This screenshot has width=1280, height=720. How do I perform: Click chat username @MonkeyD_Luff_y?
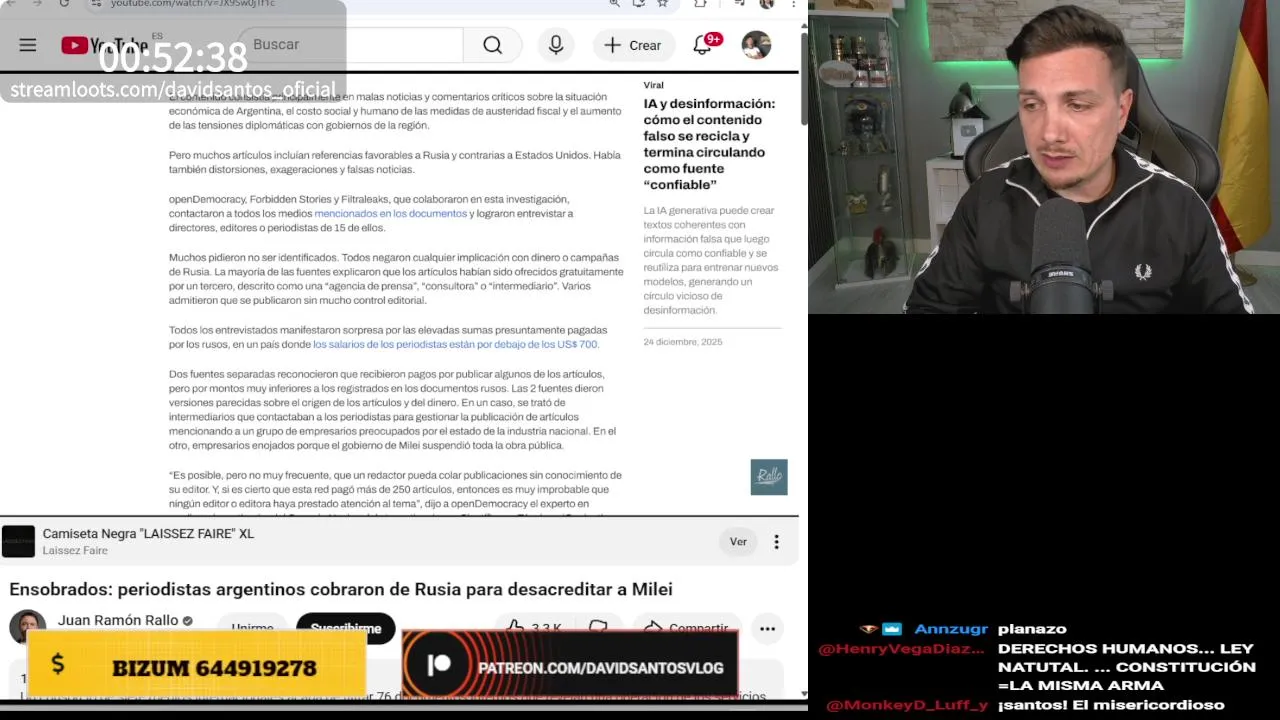click(907, 705)
